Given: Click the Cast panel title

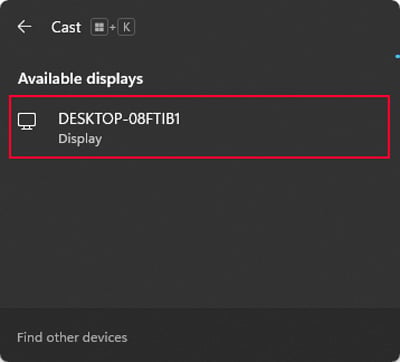Looking at the screenshot, I should [66, 27].
